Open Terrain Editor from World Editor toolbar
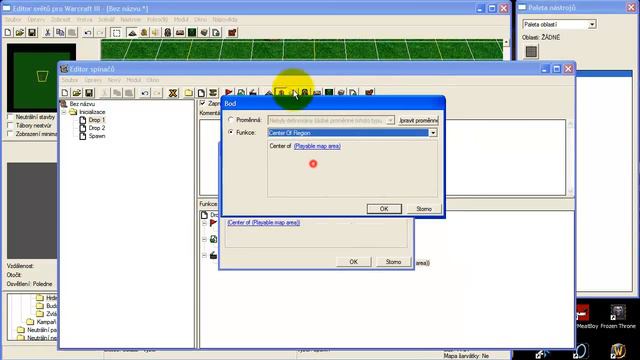The height and width of the screenshot is (360, 640). 132,32
